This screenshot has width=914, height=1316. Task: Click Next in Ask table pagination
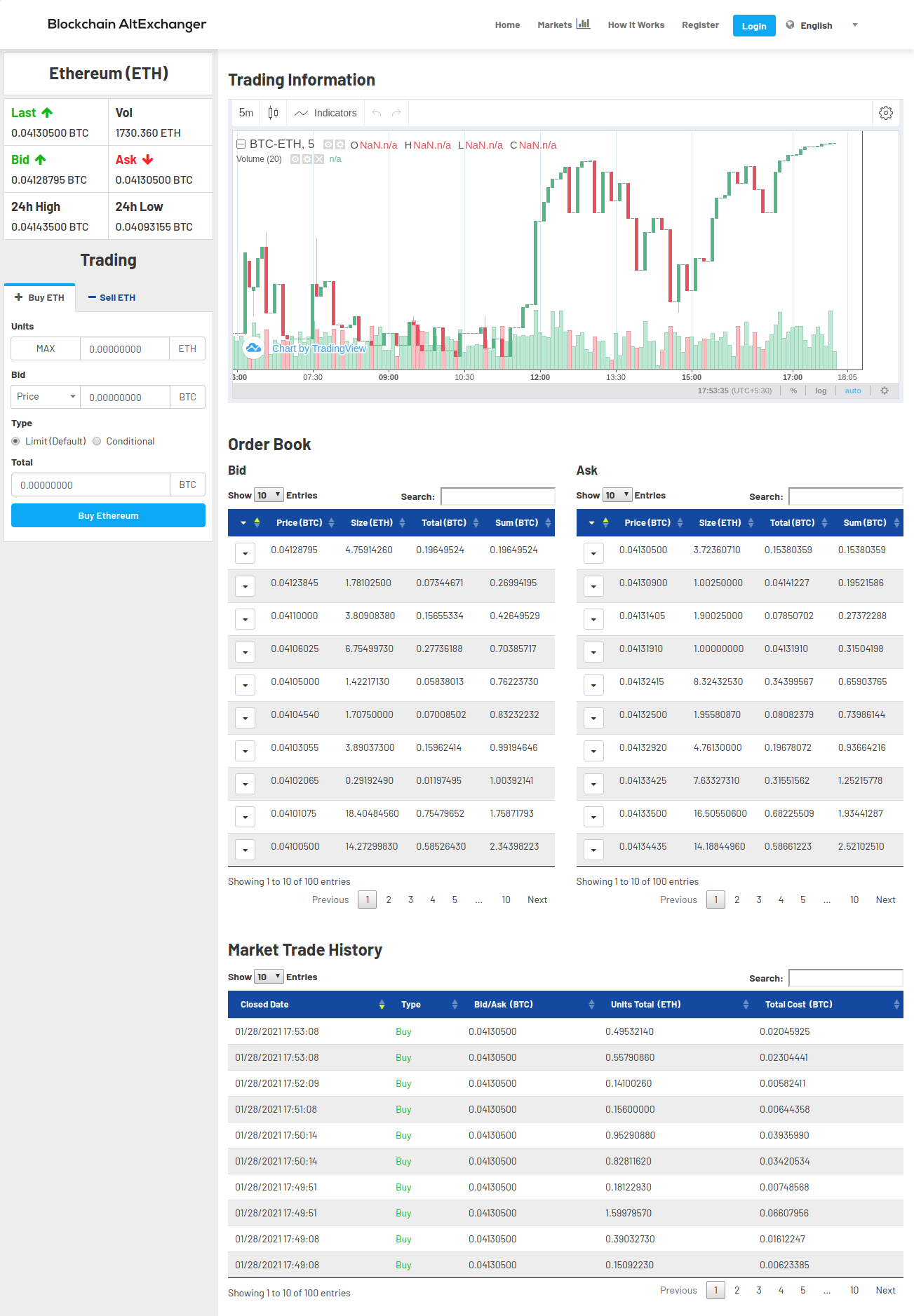pyautogui.click(x=885, y=900)
